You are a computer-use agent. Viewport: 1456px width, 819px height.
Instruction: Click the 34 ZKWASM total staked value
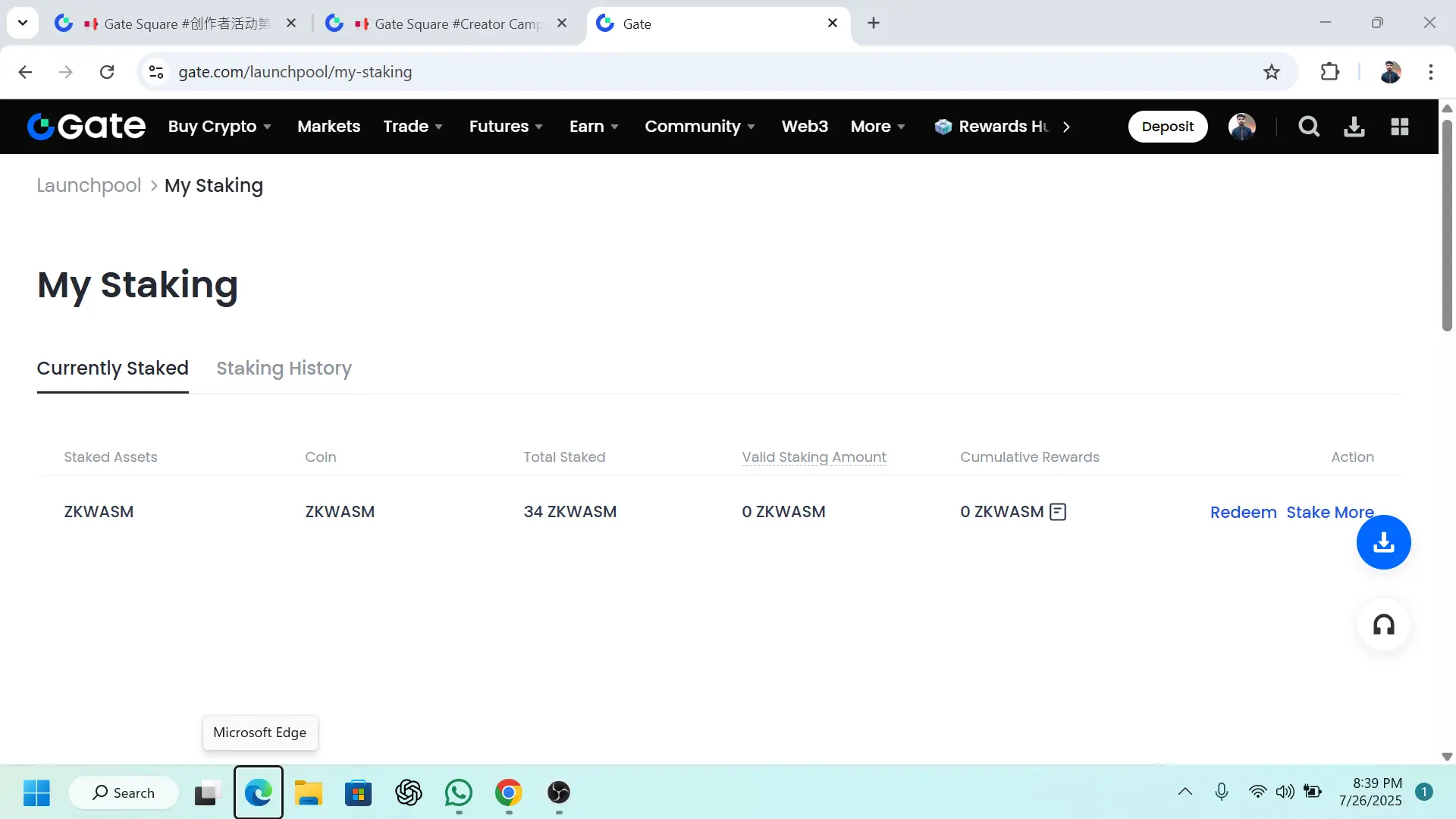tap(570, 512)
